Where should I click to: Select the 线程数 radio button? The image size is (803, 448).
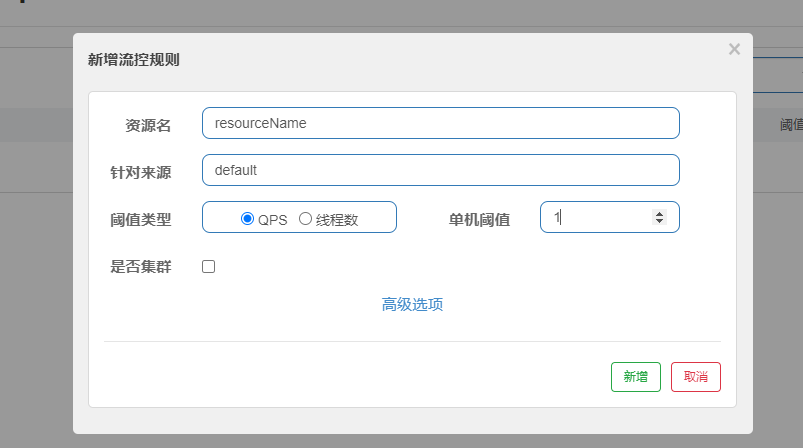tap(305, 219)
